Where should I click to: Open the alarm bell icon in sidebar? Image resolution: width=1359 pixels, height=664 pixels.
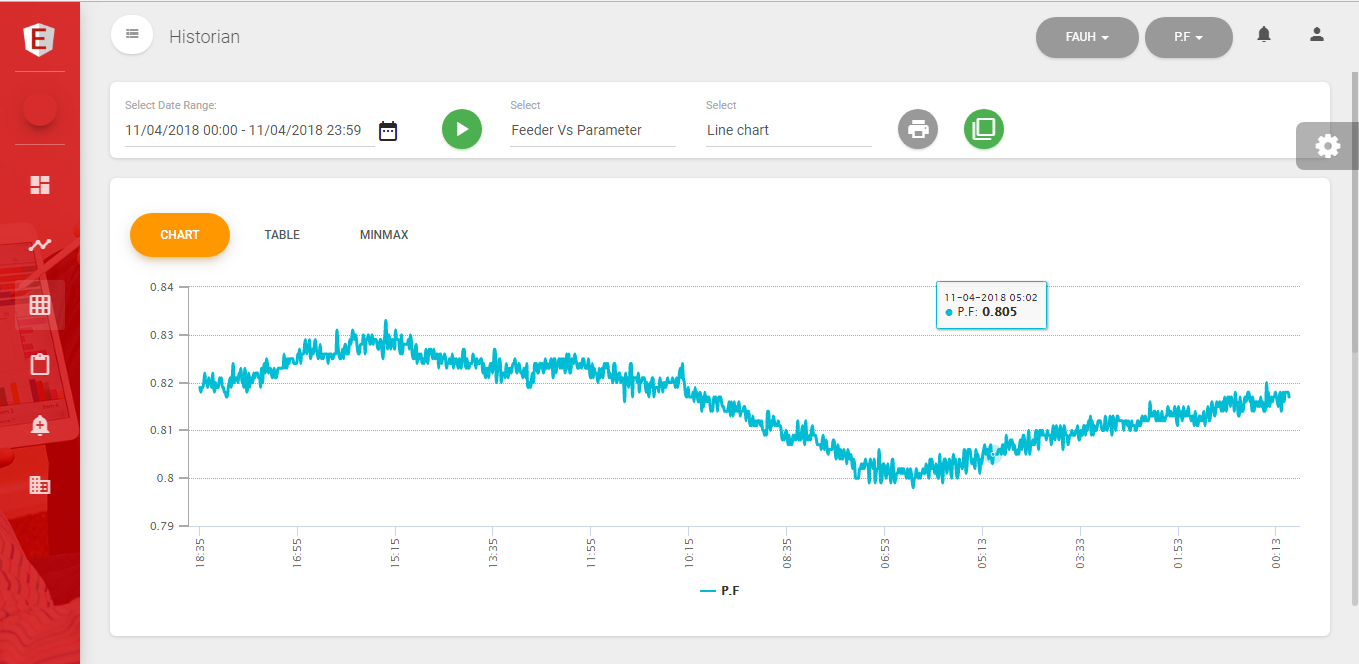point(40,426)
